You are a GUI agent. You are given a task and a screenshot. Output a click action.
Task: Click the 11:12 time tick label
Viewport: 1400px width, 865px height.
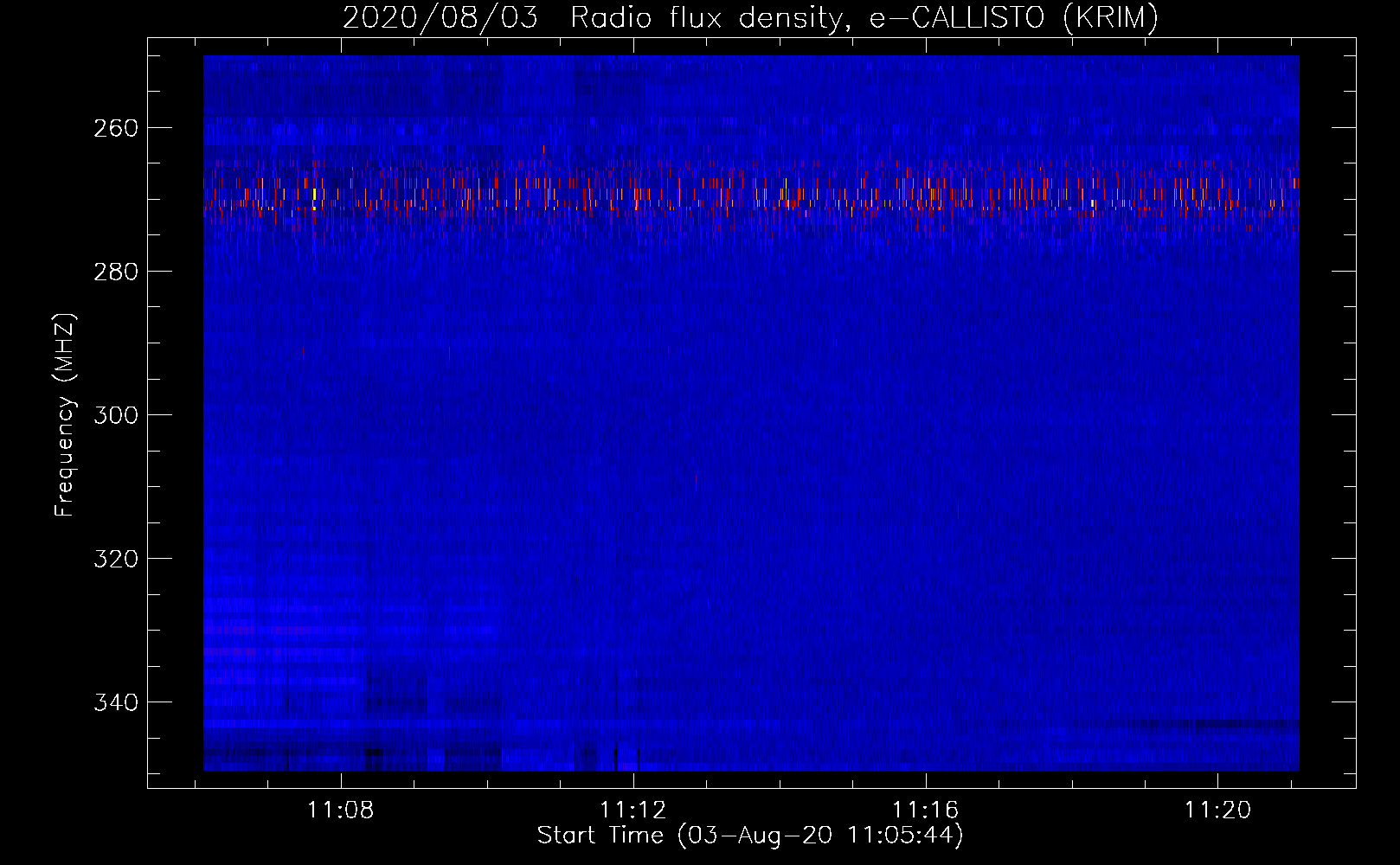(x=633, y=811)
